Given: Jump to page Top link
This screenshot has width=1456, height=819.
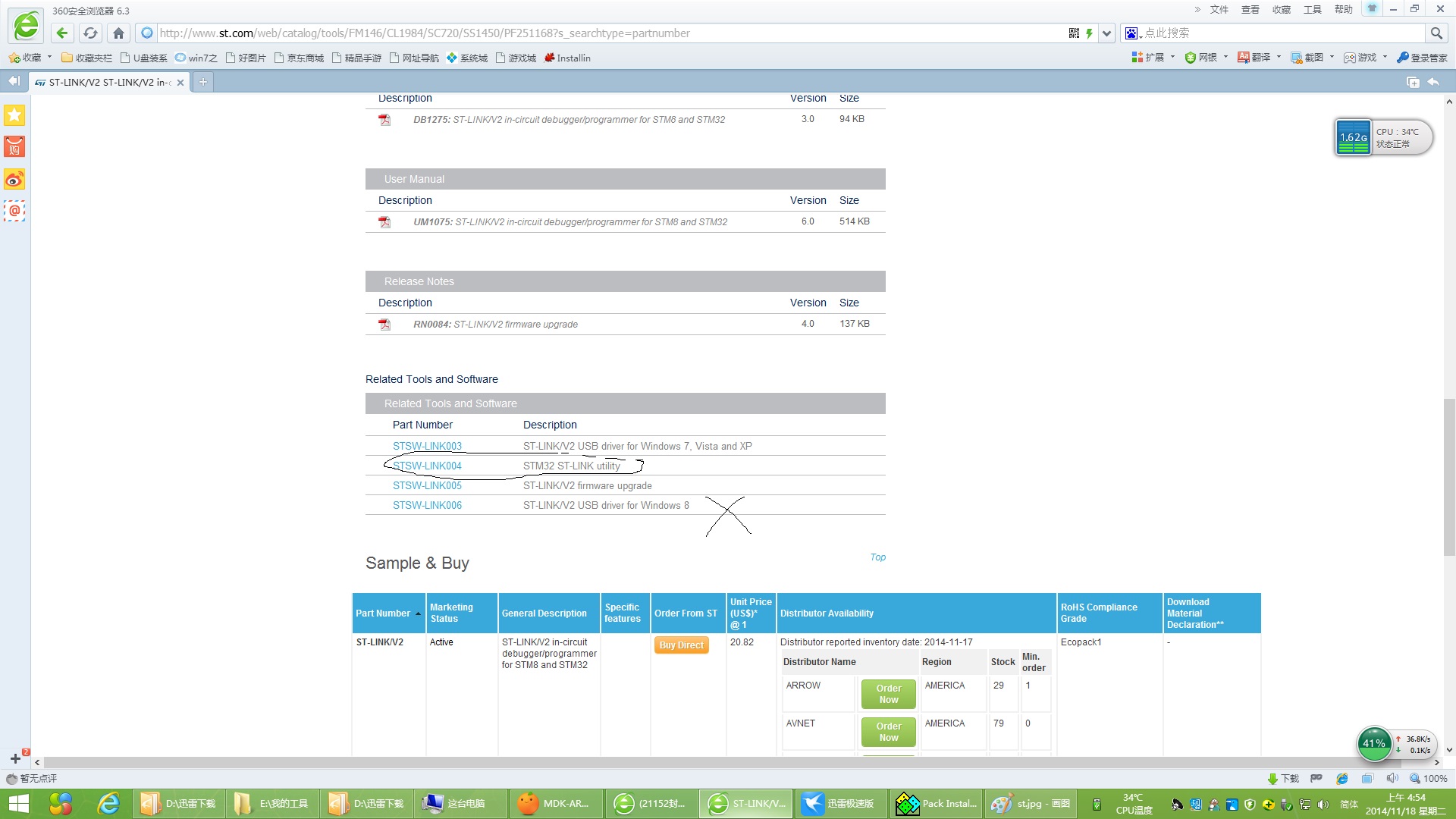Looking at the screenshot, I should (877, 557).
